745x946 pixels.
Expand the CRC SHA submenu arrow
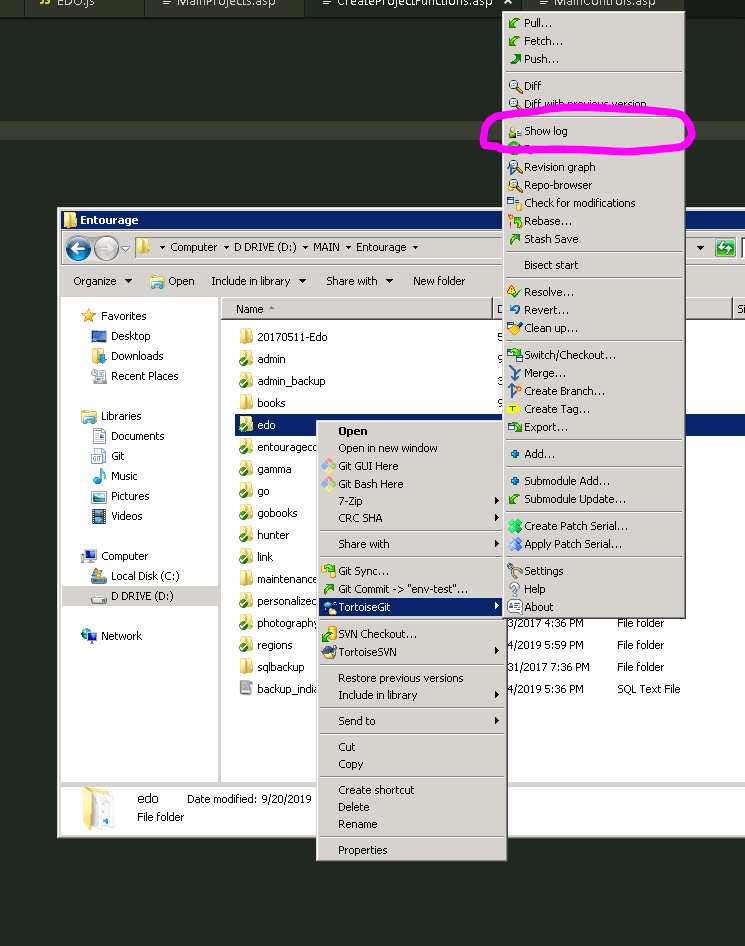pyautogui.click(x=496, y=518)
